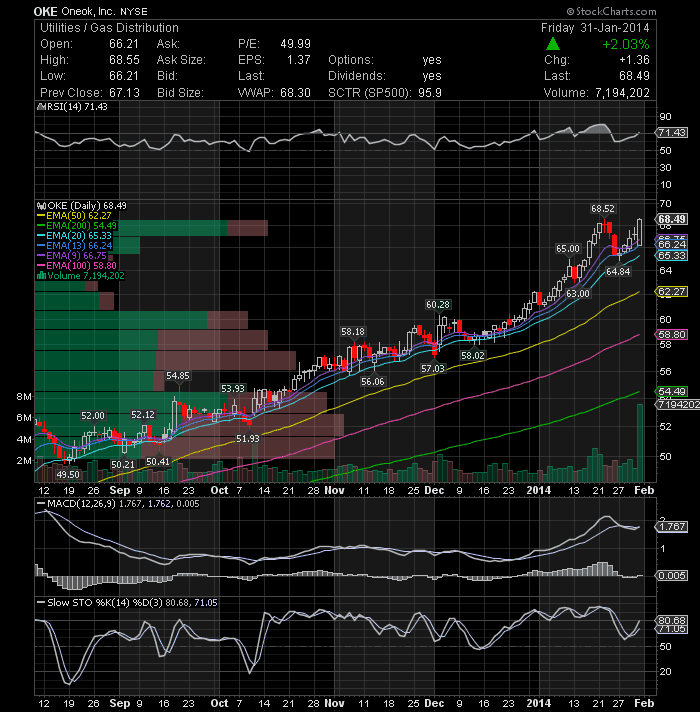Click 'Utilities / Gas Distribution' sector text

[x=109, y=28]
